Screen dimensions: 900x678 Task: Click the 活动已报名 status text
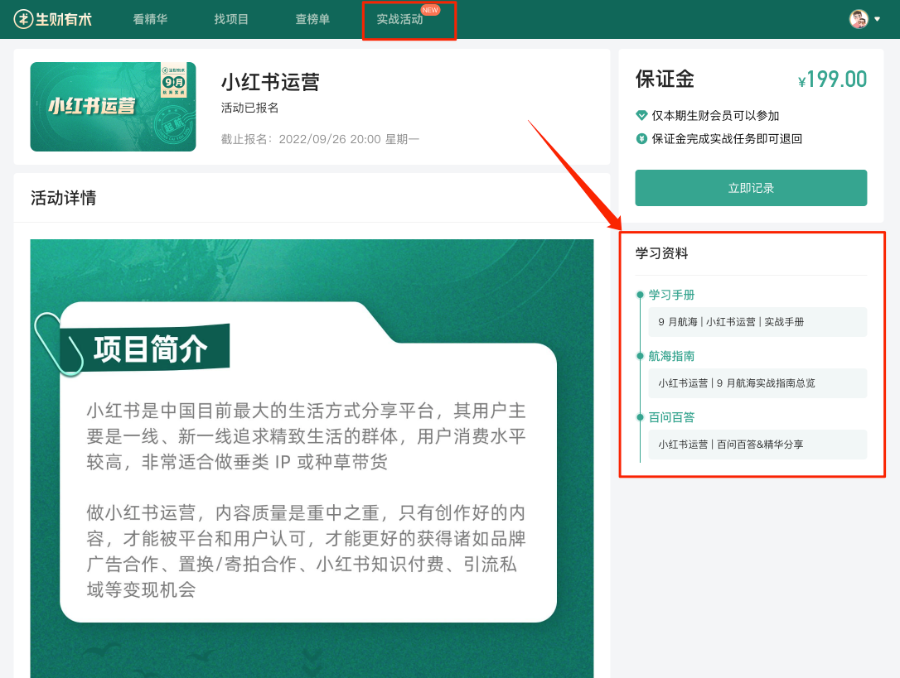250,108
